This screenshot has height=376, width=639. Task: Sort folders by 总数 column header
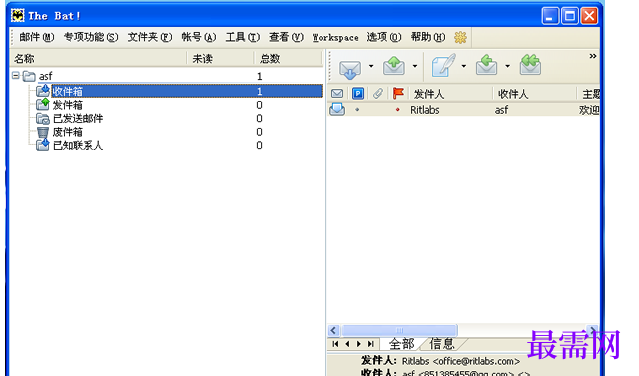click(288, 59)
